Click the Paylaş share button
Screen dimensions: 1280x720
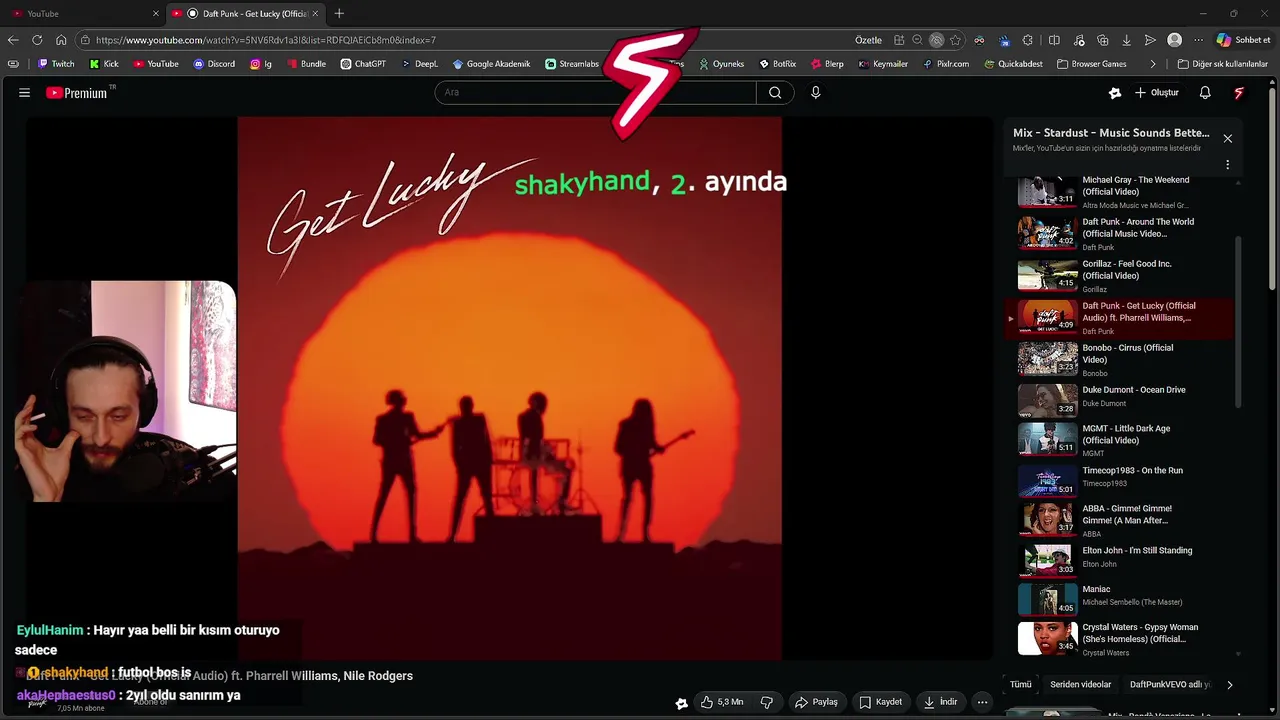coord(816,702)
